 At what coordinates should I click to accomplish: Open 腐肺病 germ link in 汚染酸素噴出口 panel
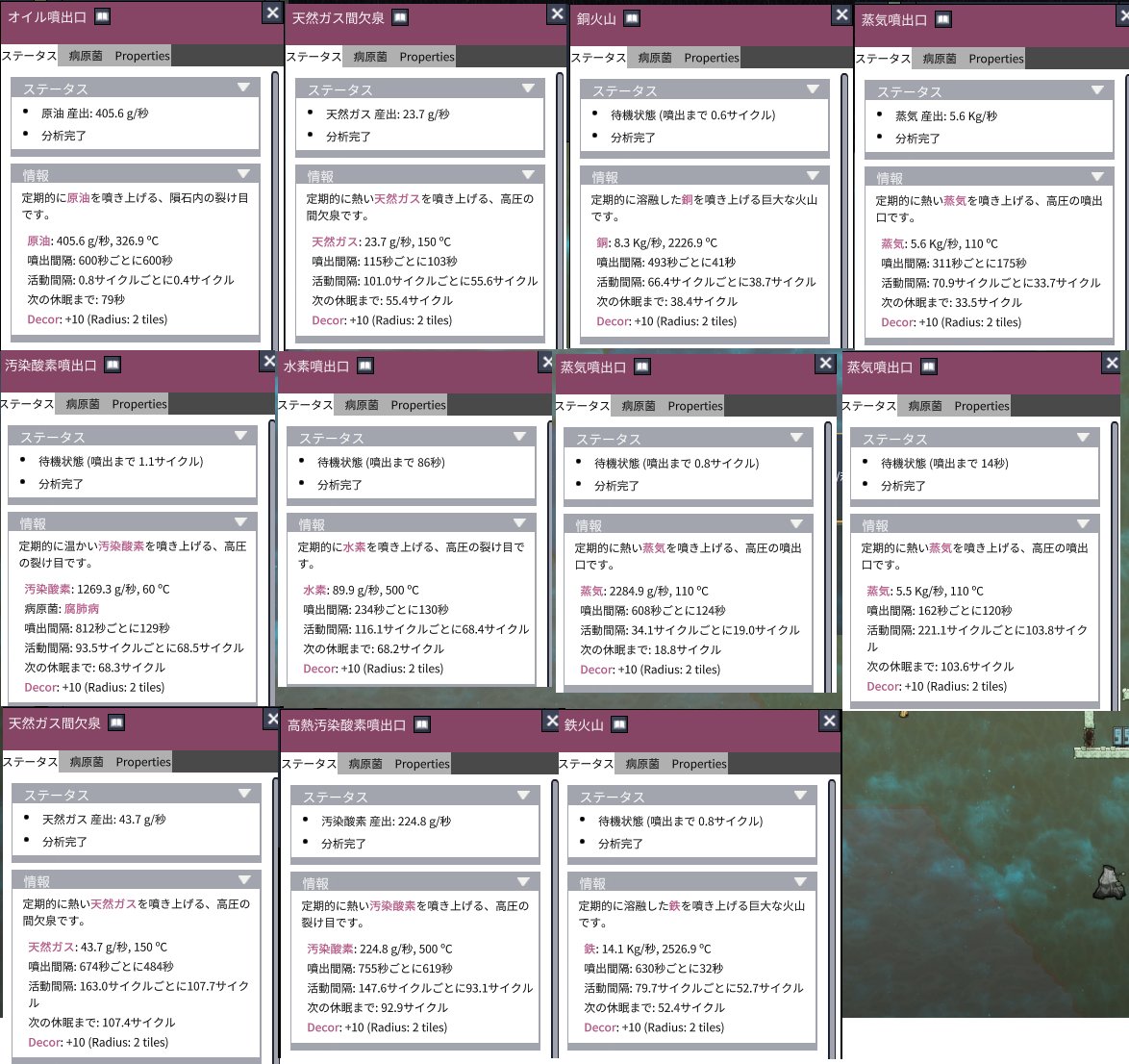[x=82, y=609]
